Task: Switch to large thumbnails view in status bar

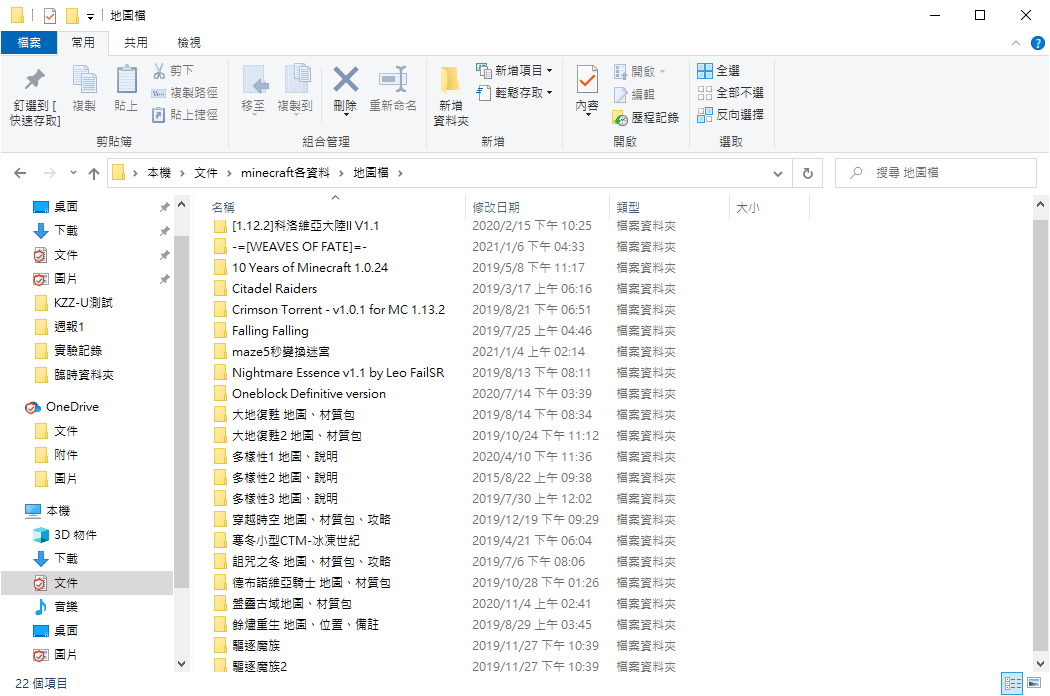Action: coord(1035,683)
